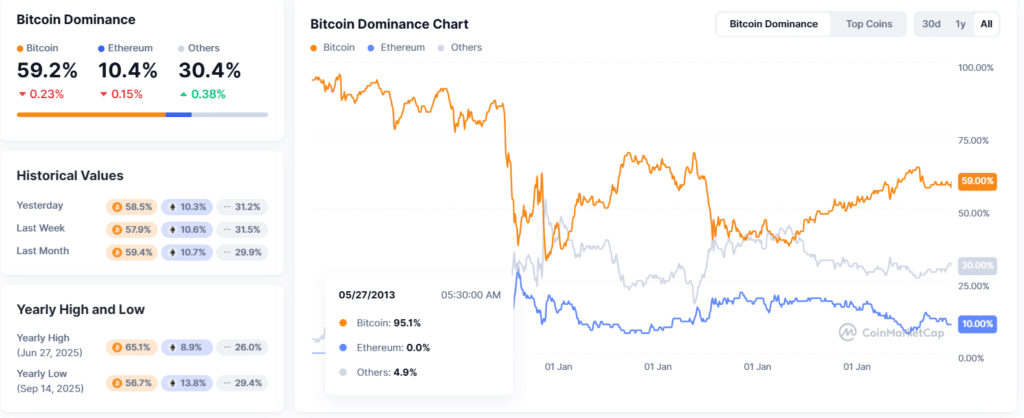Image resolution: width=1024 pixels, height=418 pixels.
Task: Click the 10.00% Ethereum axis label
Action: [976, 324]
